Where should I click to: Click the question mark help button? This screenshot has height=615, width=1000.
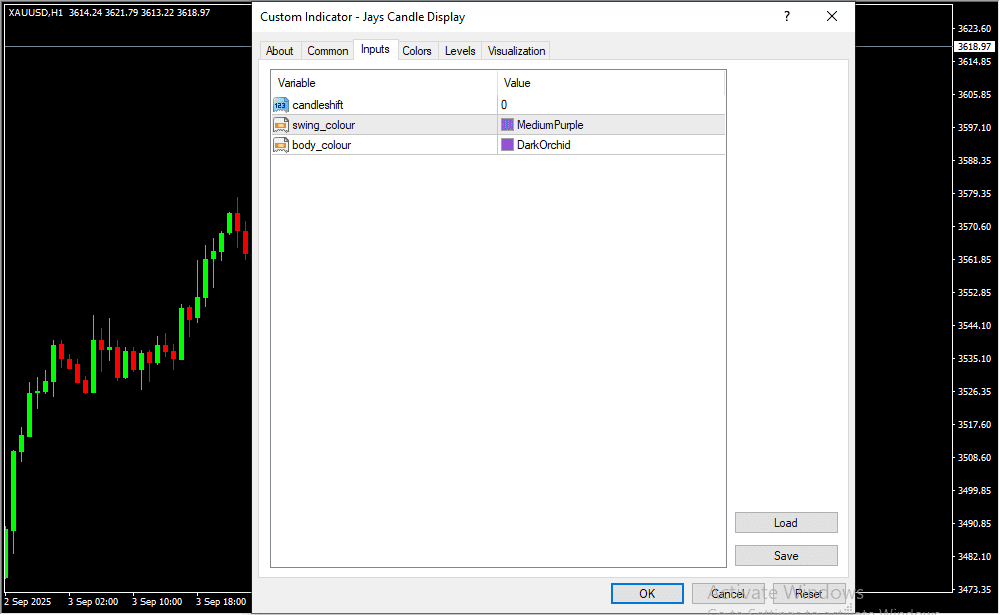click(x=787, y=17)
